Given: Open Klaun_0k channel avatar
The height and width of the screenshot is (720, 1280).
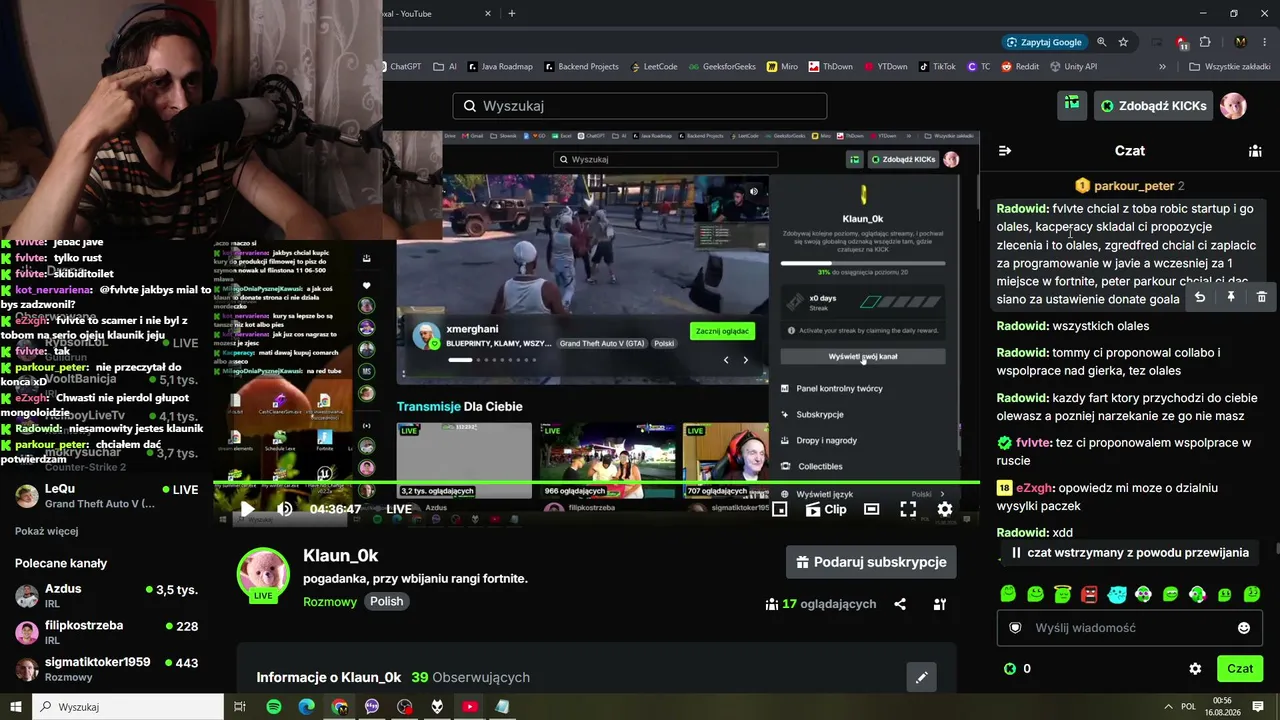Looking at the screenshot, I should tap(263, 574).
